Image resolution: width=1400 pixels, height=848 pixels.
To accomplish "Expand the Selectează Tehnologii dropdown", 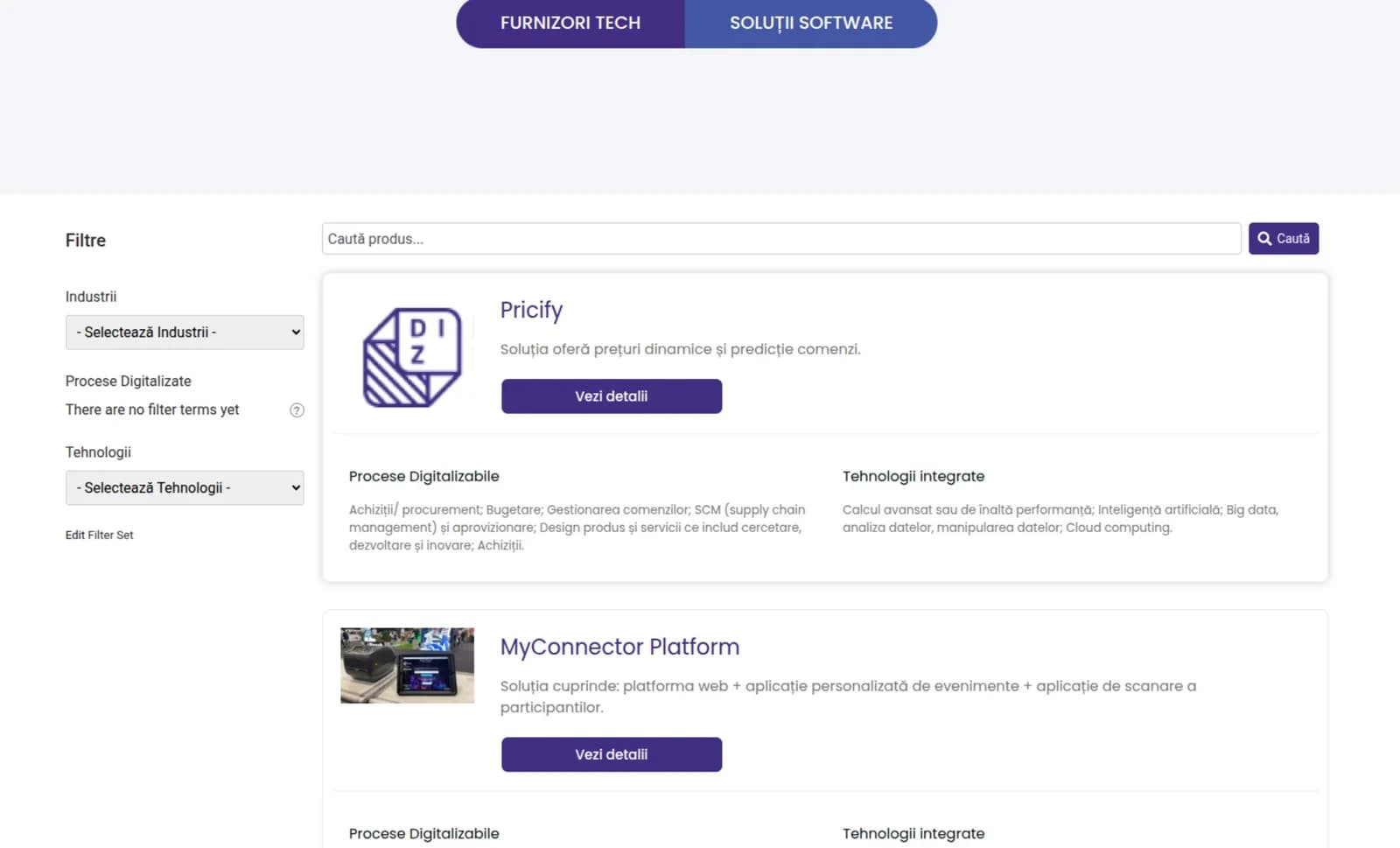I will point(185,488).
